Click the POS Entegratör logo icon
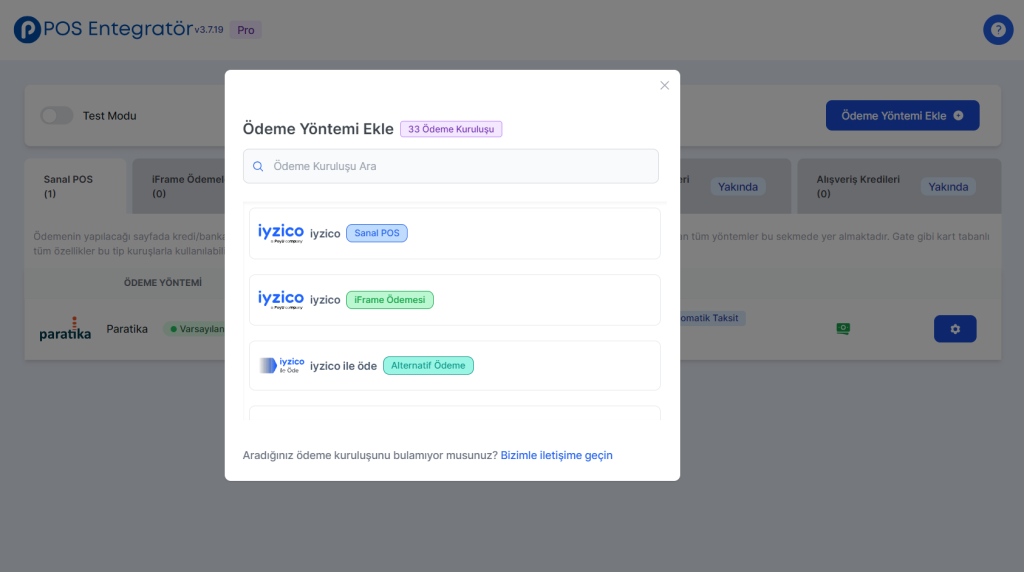The image size is (1024, 572). click(27, 30)
